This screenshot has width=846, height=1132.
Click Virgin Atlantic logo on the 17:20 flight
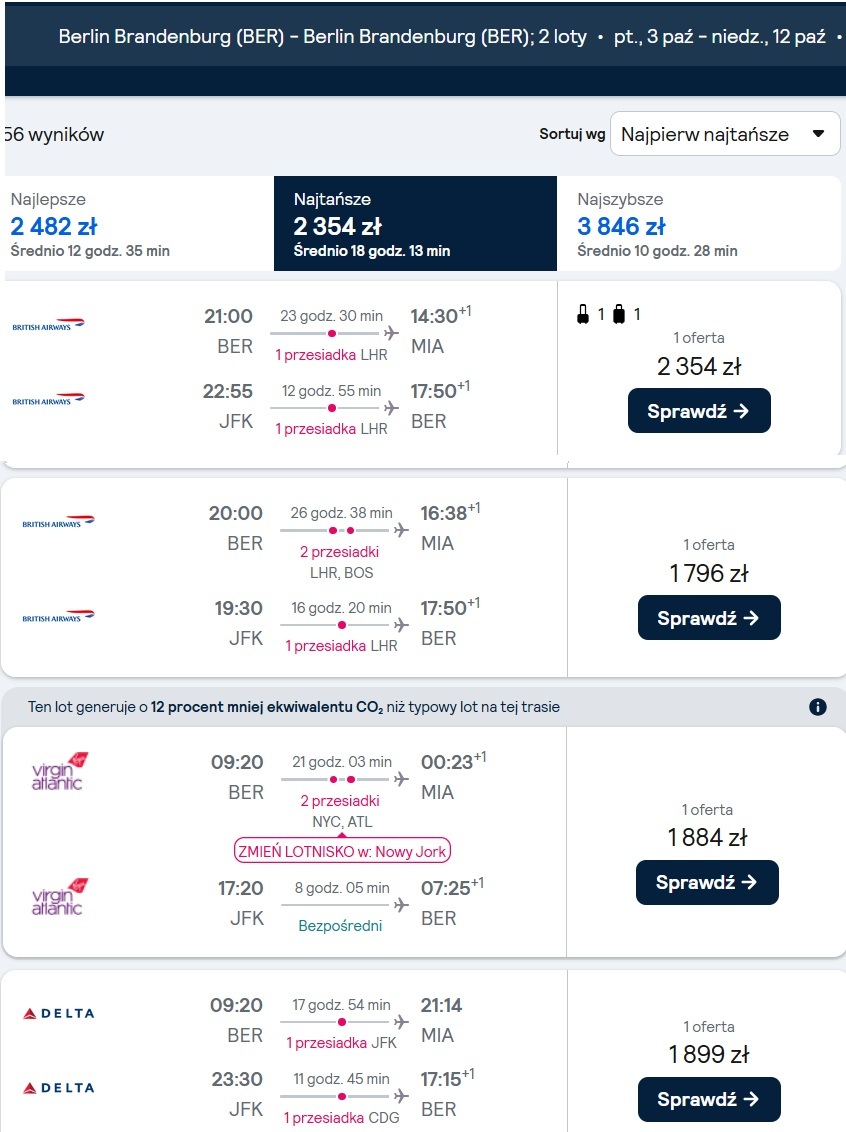pyautogui.click(x=58, y=897)
